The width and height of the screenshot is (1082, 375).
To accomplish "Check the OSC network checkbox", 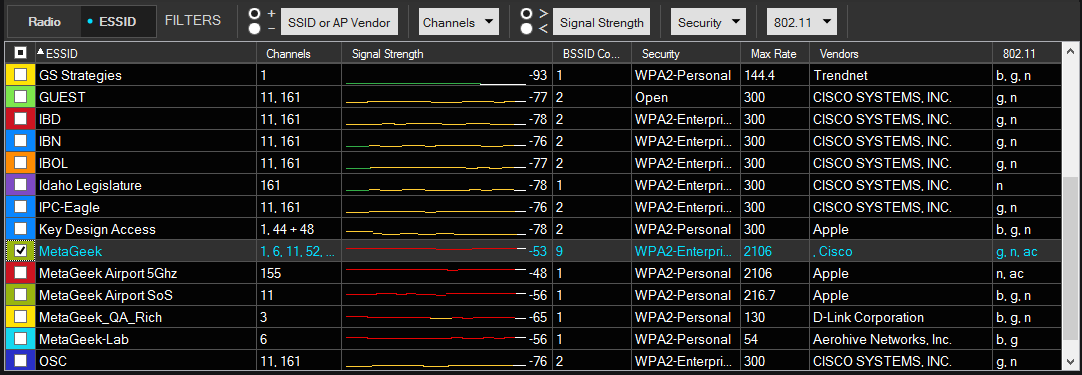I will [21, 361].
